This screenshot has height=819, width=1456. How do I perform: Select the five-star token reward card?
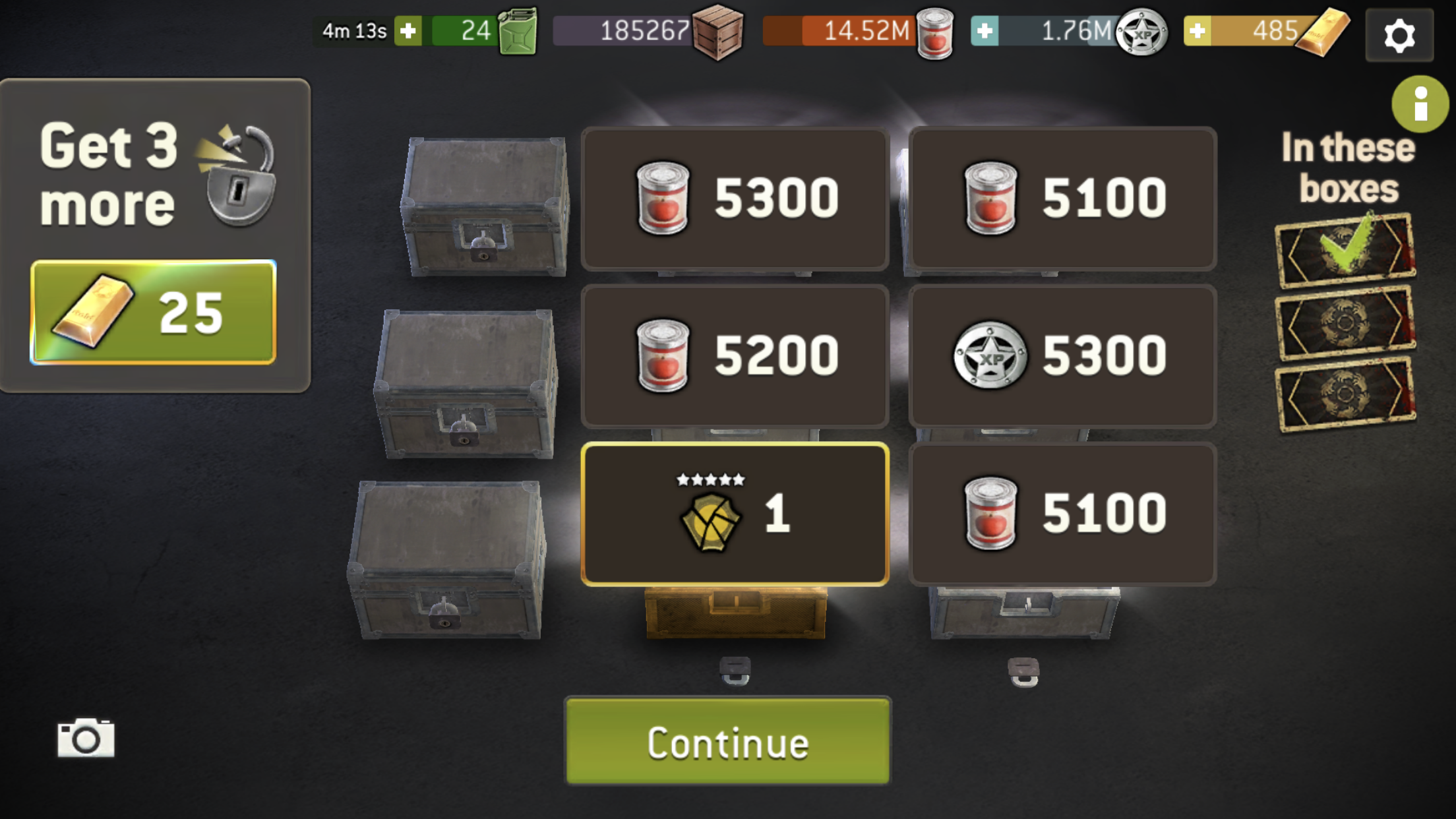[735, 514]
